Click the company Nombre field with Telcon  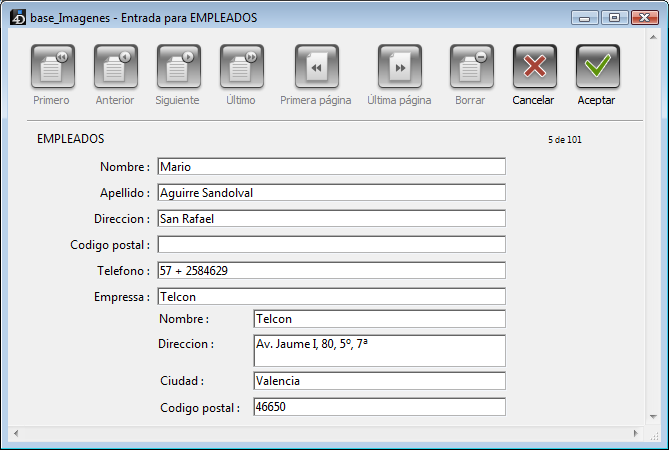pos(379,319)
